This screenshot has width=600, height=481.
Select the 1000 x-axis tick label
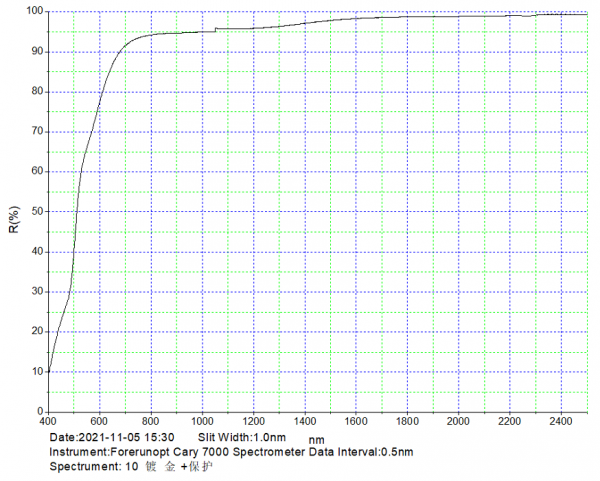tap(202, 421)
